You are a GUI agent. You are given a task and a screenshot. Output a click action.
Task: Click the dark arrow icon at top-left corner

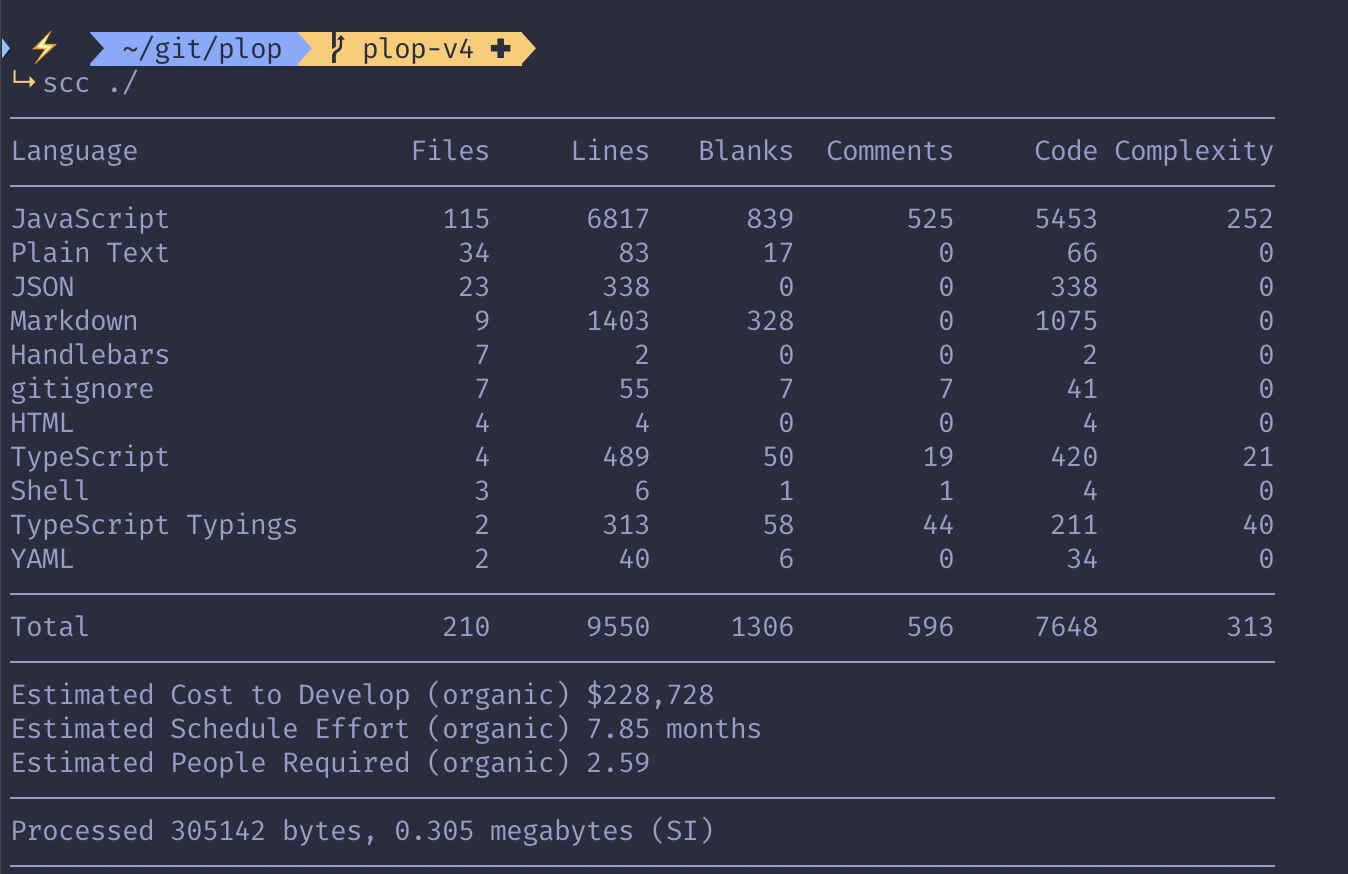pyautogui.click(x=6, y=46)
